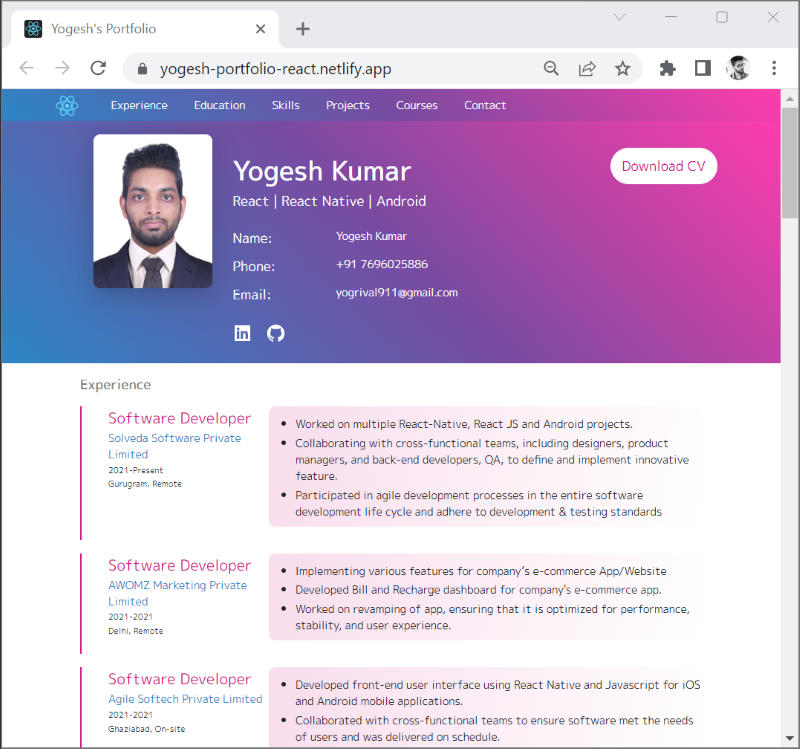
Task: Click Software Developer title at Agile Softech
Action: 179,679
